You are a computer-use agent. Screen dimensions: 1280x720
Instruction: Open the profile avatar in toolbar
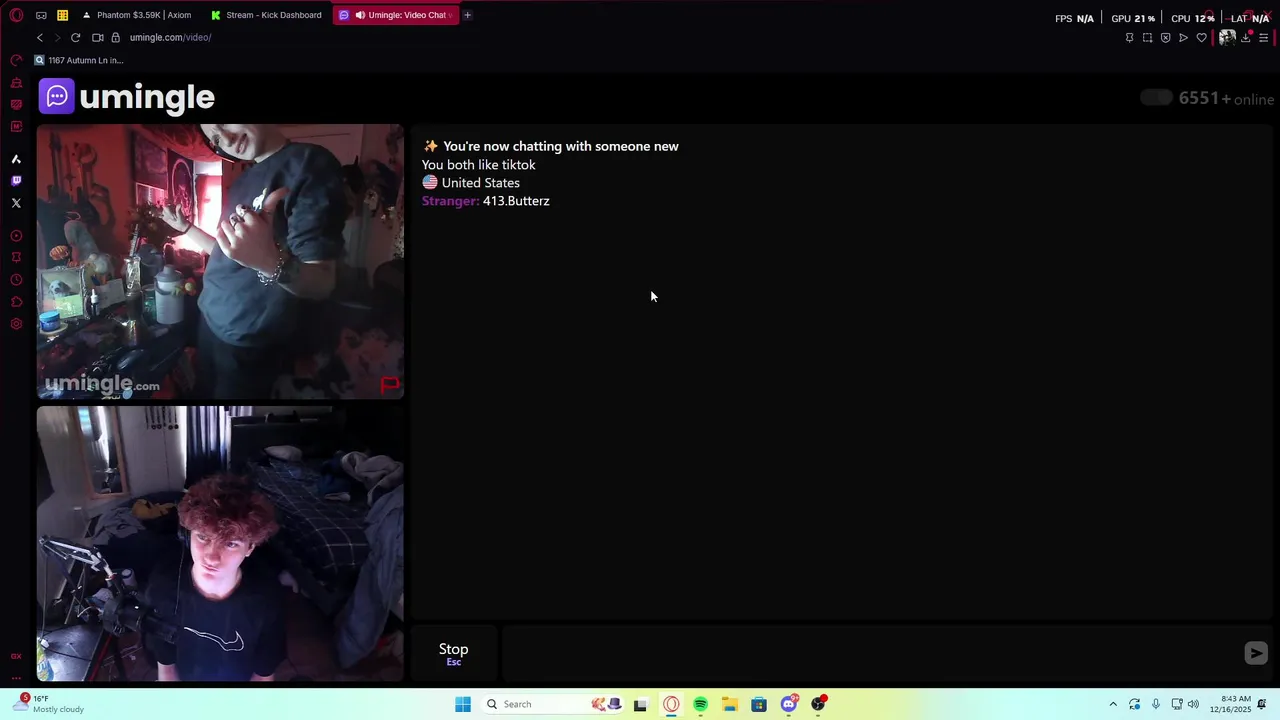click(x=1227, y=37)
